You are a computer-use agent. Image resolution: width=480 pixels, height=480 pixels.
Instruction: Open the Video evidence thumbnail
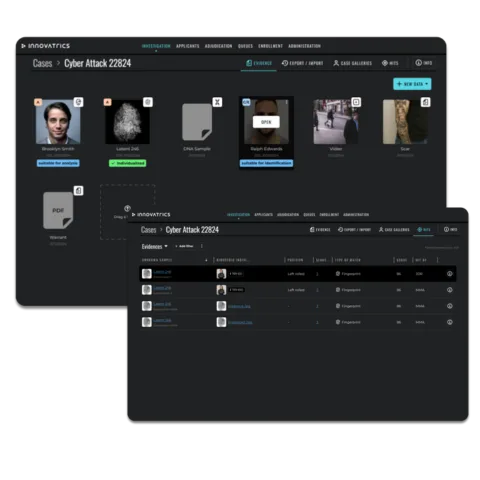(x=336, y=122)
